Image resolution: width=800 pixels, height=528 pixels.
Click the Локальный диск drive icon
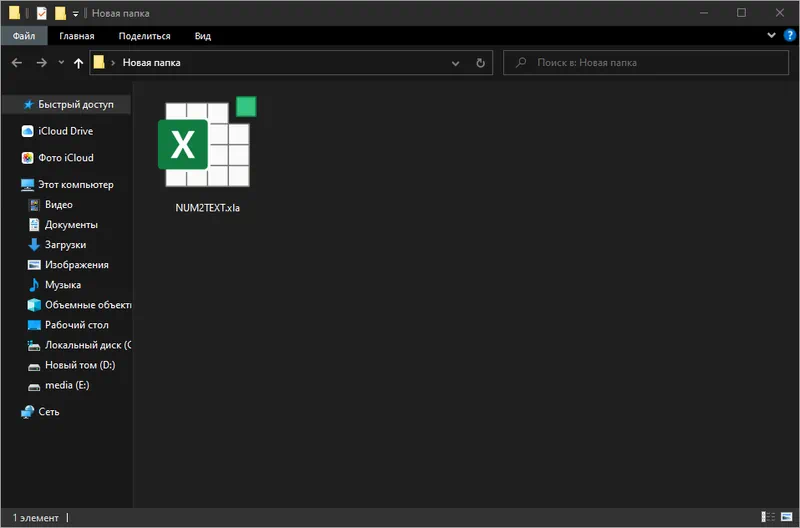pos(34,345)
